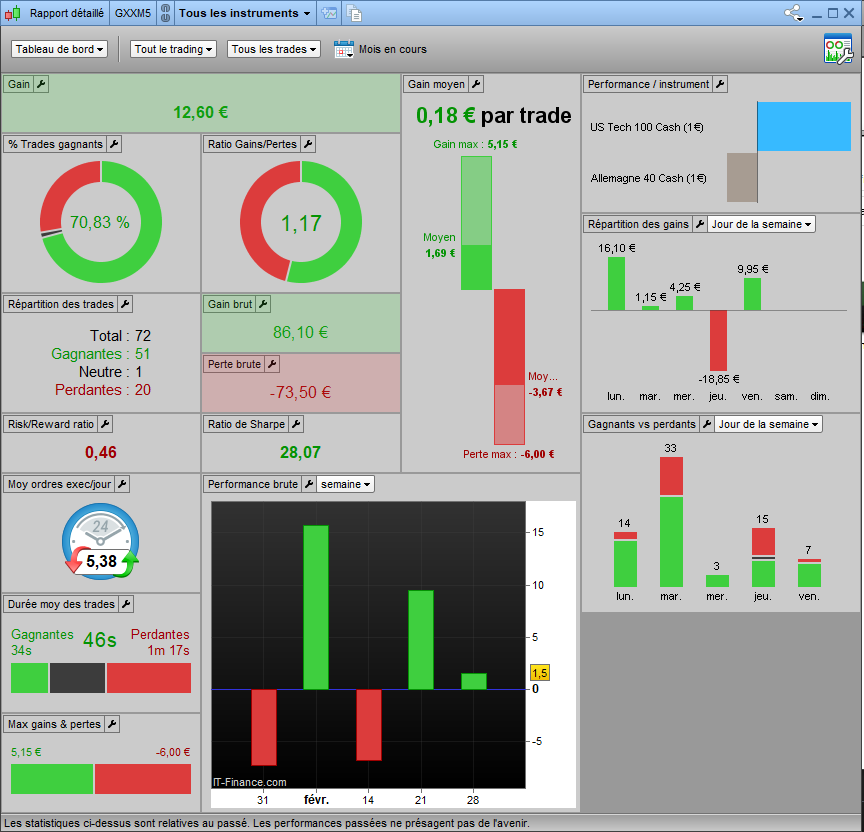Click the wrench icon next to Gain
This screenshot has height=832, width=864.
pyautogui.click(x=41, y=84)
